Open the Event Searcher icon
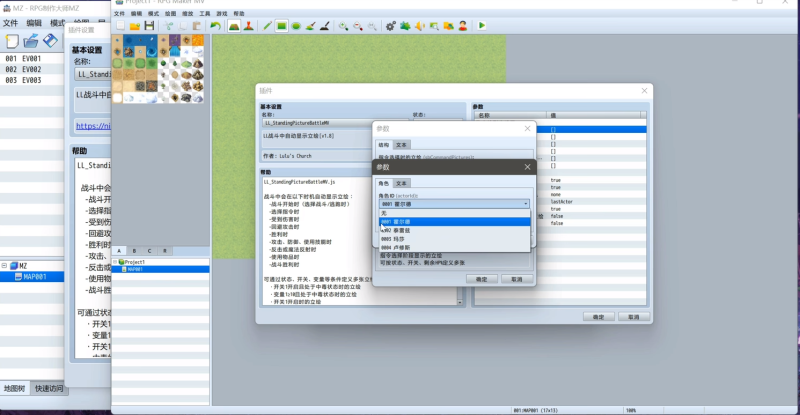This screenshot has width=800, height=415. [x=434, y=26]
